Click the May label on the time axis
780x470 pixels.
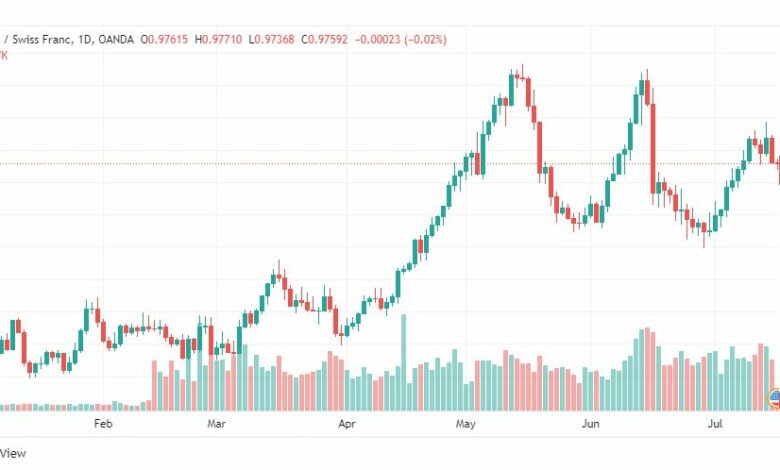pyautogui.click(x=466, y=424)
